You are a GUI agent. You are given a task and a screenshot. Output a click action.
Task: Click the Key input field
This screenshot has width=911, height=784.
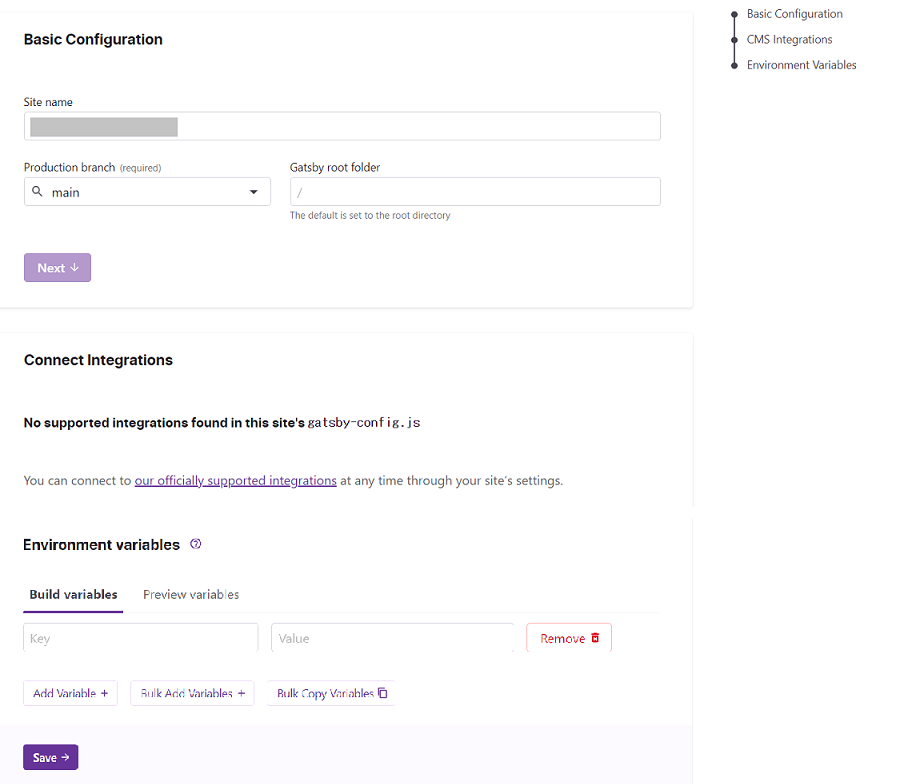tap(141, 638)
